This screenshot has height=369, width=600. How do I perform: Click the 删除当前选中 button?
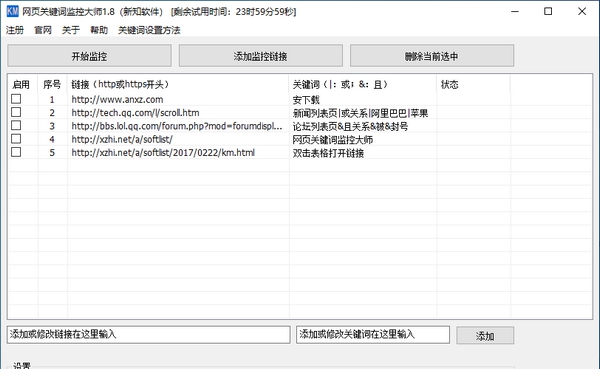pyautogui.click(x=432, y=56)
